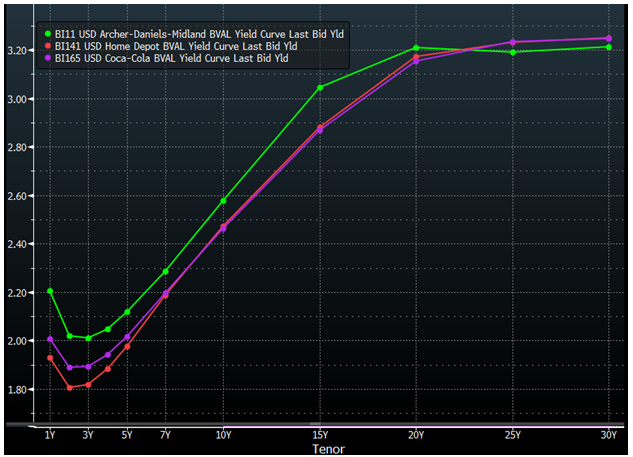Screen dimensions: 633x457
Task: Click the green data point at 15Y tenor
Action: pos(320,87)
